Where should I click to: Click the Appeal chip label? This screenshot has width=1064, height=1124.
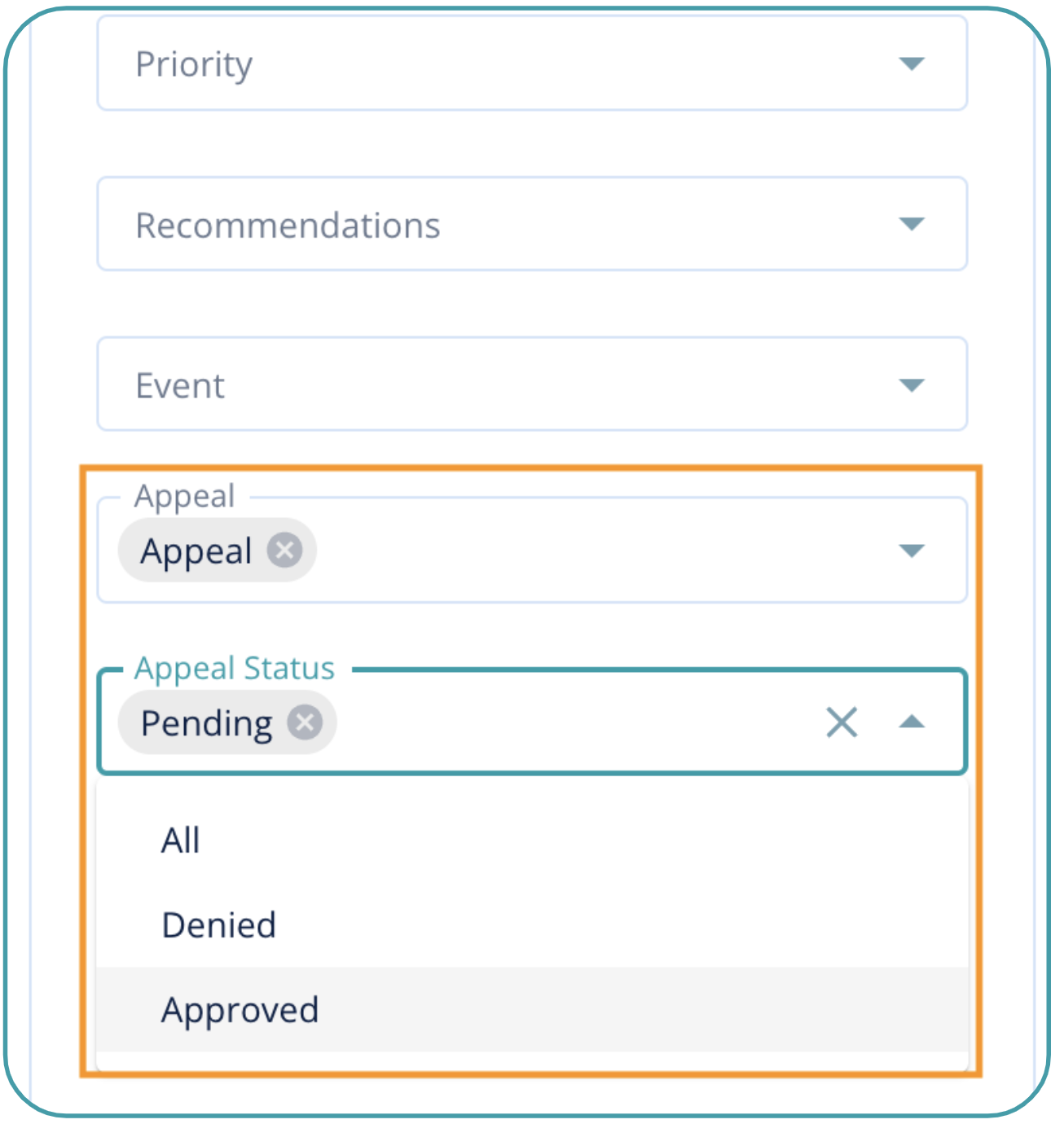(x=196, y=551)
